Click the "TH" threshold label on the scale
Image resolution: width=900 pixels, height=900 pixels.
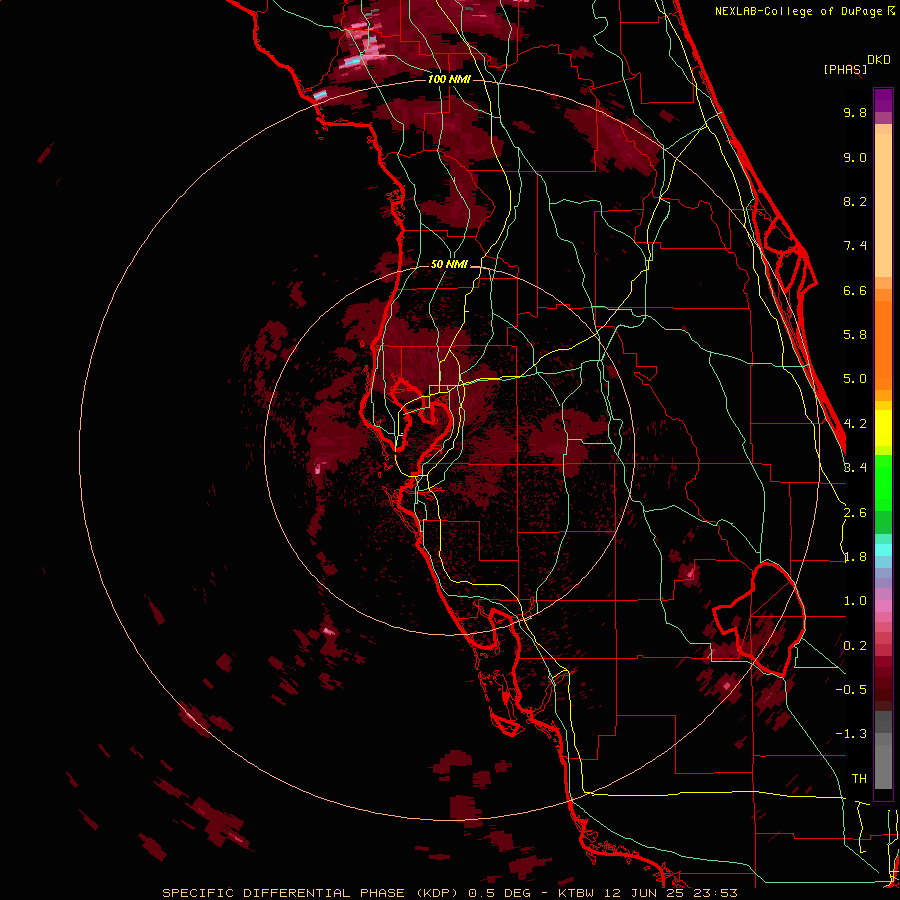(859, 779)
